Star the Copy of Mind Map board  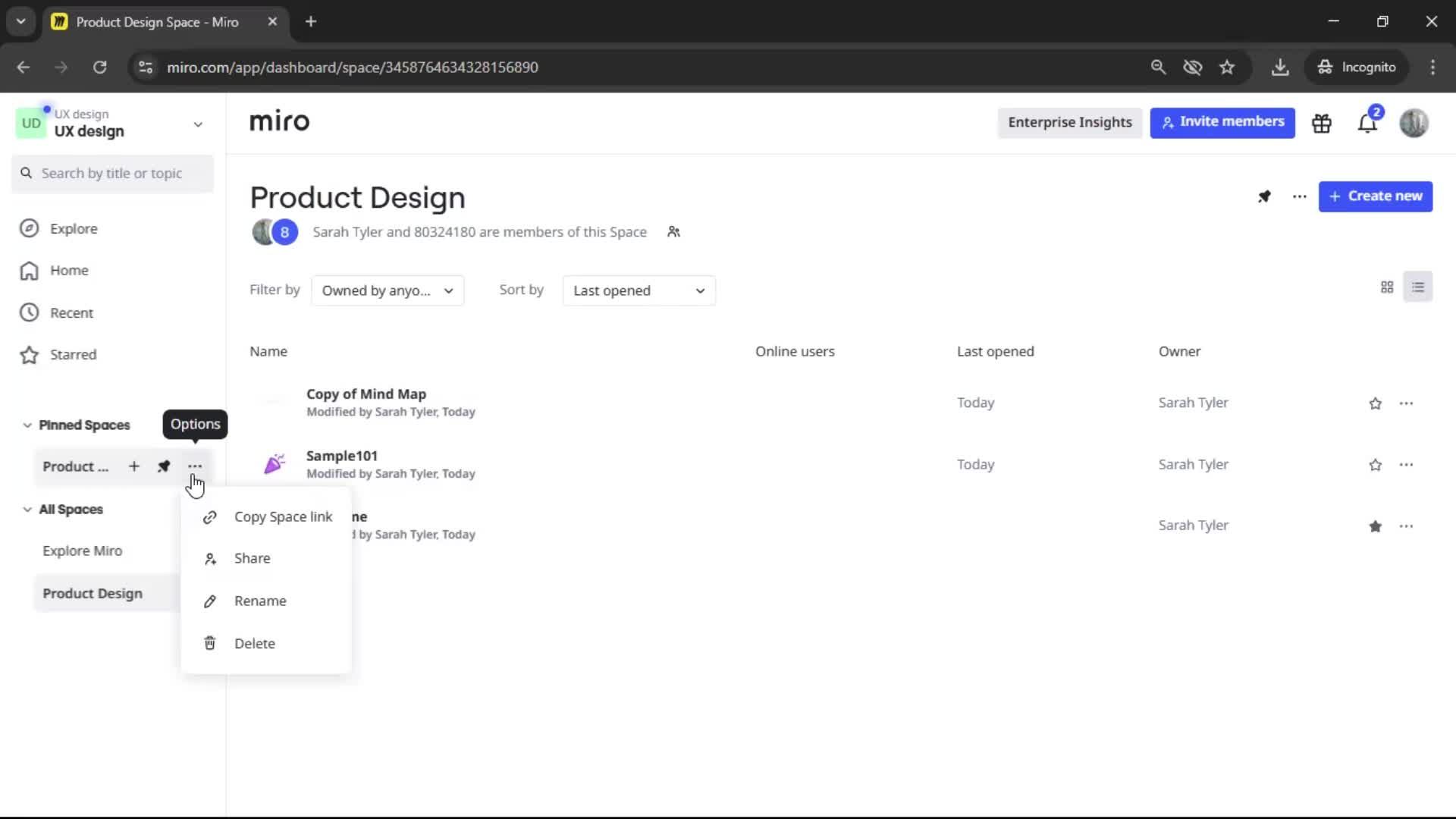[x=1375, y=403]
